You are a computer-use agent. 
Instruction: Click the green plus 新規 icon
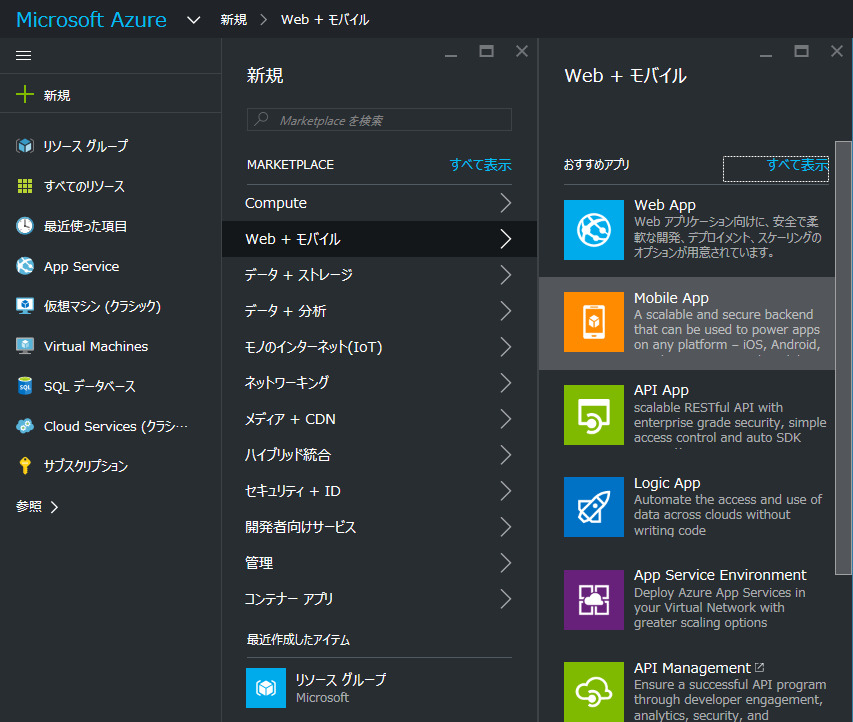(25, 94)
